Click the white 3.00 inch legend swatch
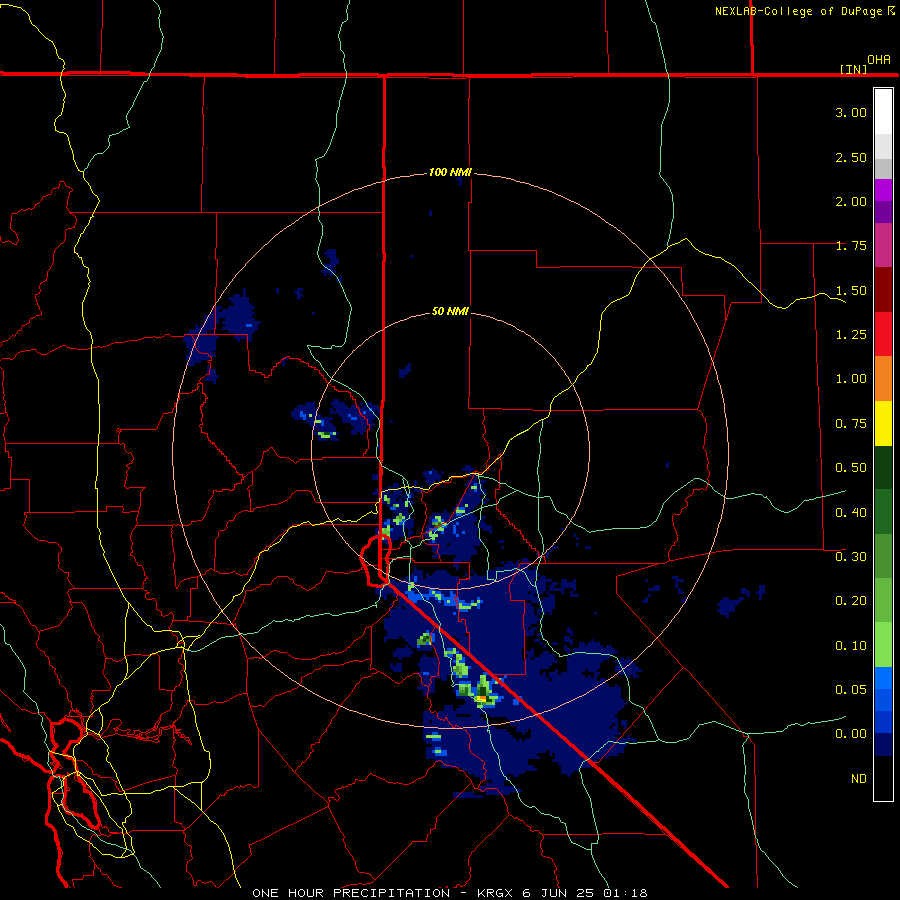This screenshot has height=900, width=900. pyautogui.click(x=883, y=112)
